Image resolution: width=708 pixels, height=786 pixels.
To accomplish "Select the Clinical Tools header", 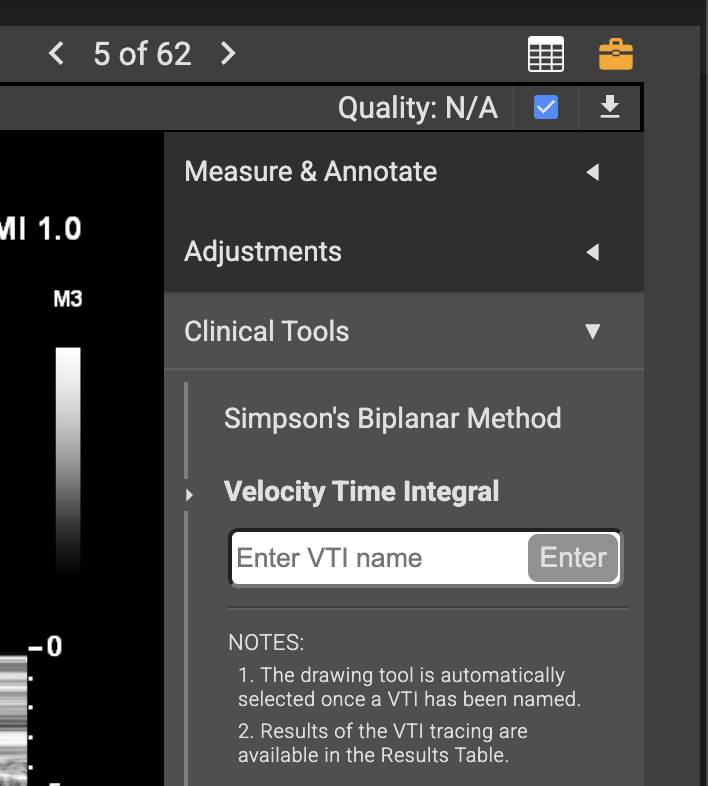I will 404,331.
